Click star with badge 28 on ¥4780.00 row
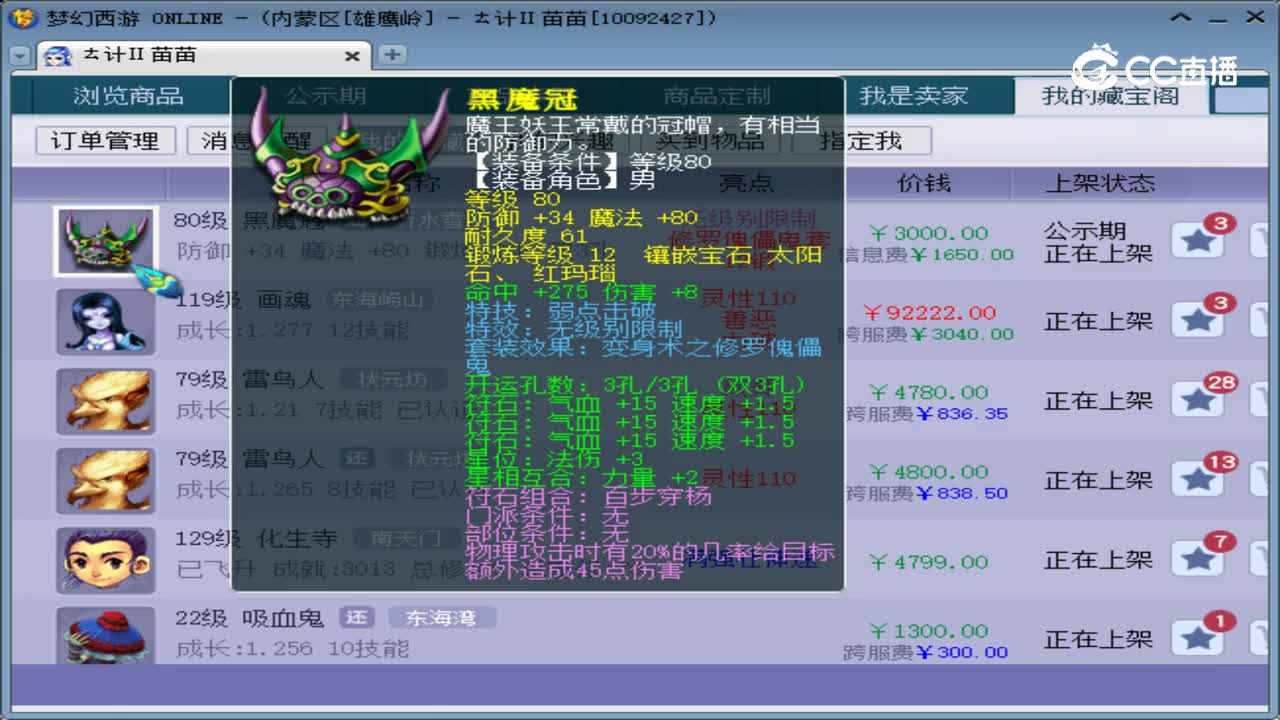The height and width of the screenshot is (720, 1280). tap(1198, 400)
